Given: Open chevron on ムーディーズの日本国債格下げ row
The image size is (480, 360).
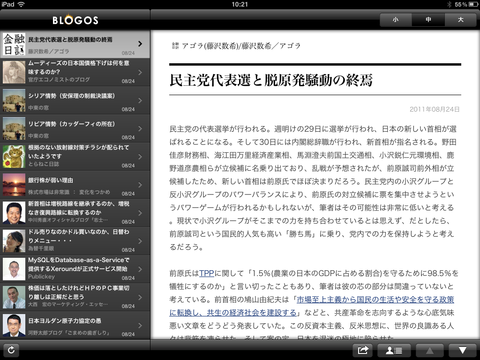Looking at the screenshot, I should click(x=140, y=72).
